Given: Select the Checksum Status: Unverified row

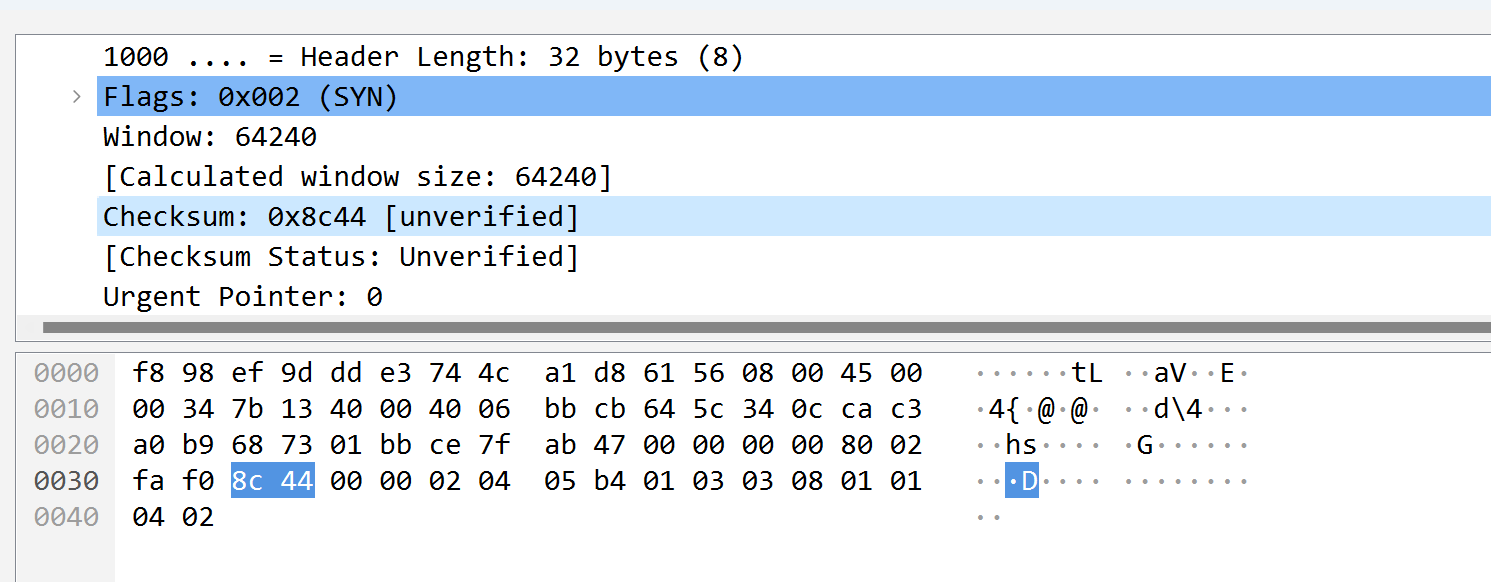Looking at the screenshot, I should [794, 257].
